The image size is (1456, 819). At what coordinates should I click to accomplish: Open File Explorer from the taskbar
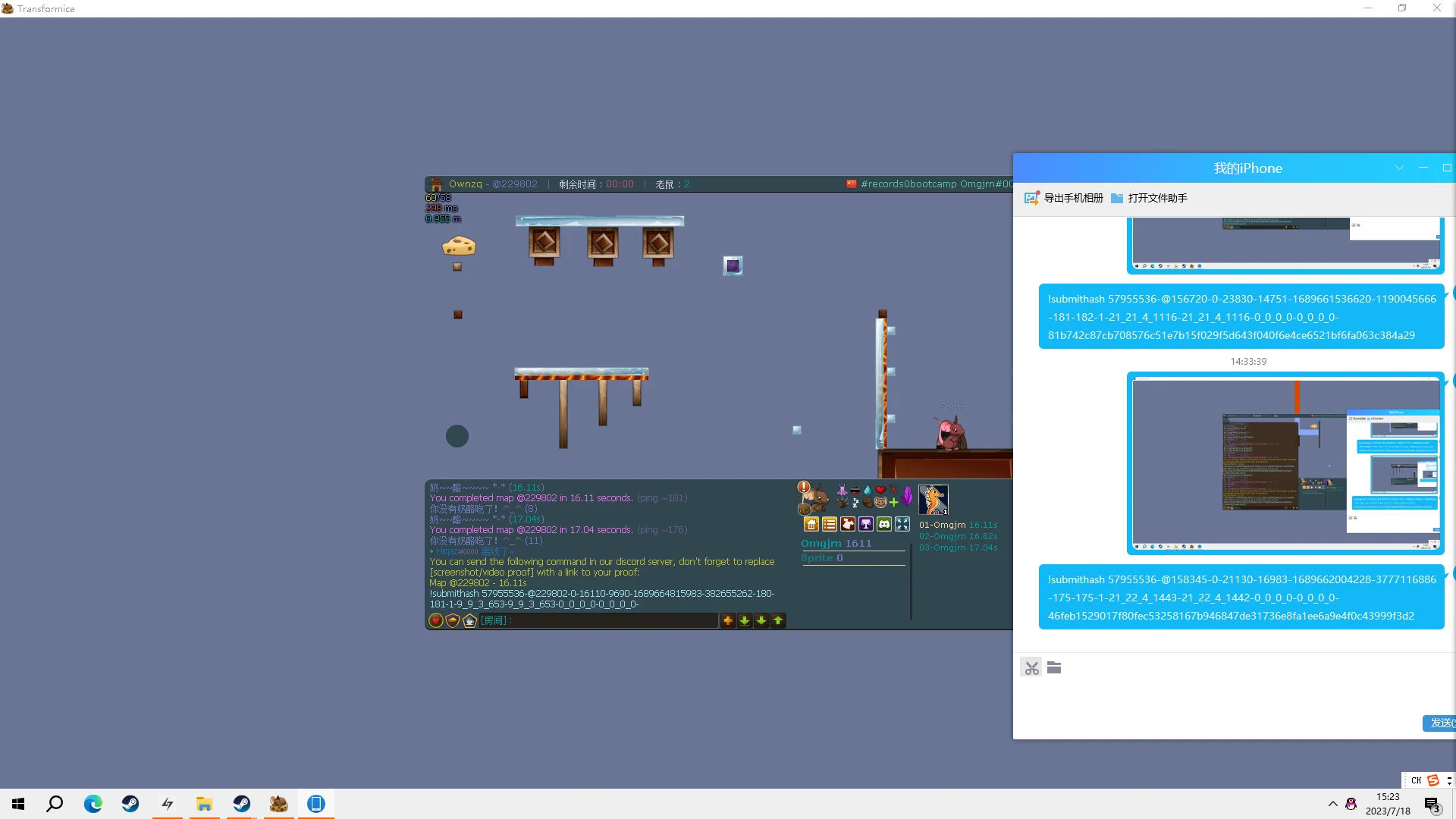pyautogui.click(x=204, y=804)
